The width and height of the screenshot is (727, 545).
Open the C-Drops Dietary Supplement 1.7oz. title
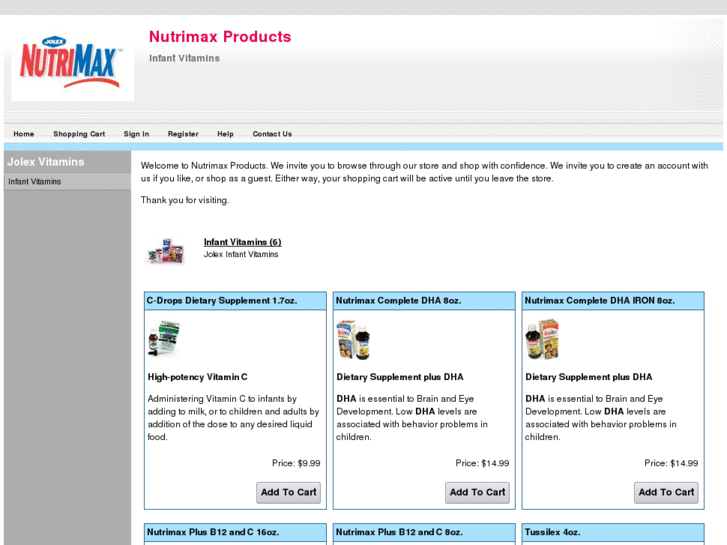222,301
